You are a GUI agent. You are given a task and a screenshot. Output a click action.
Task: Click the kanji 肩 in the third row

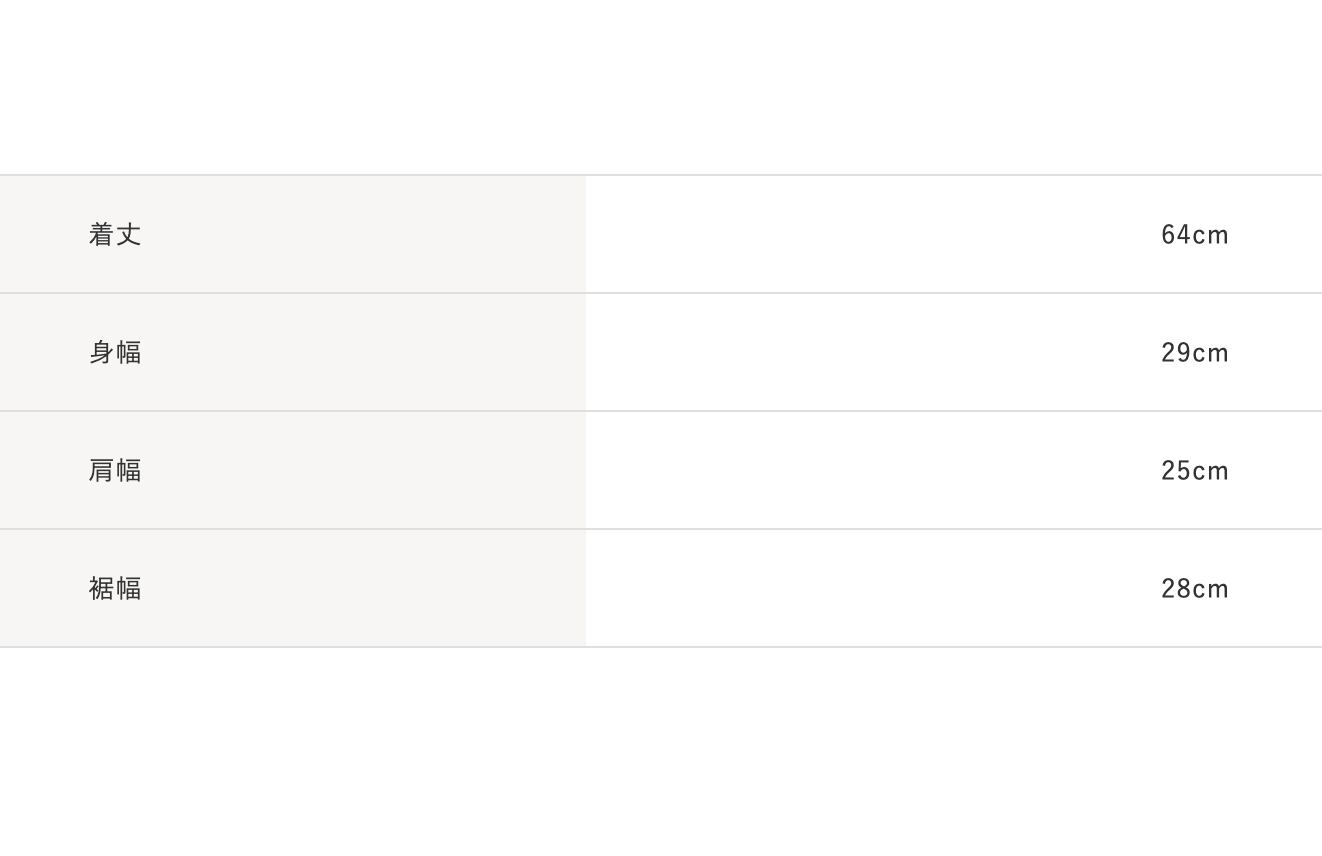pos(102,470)
